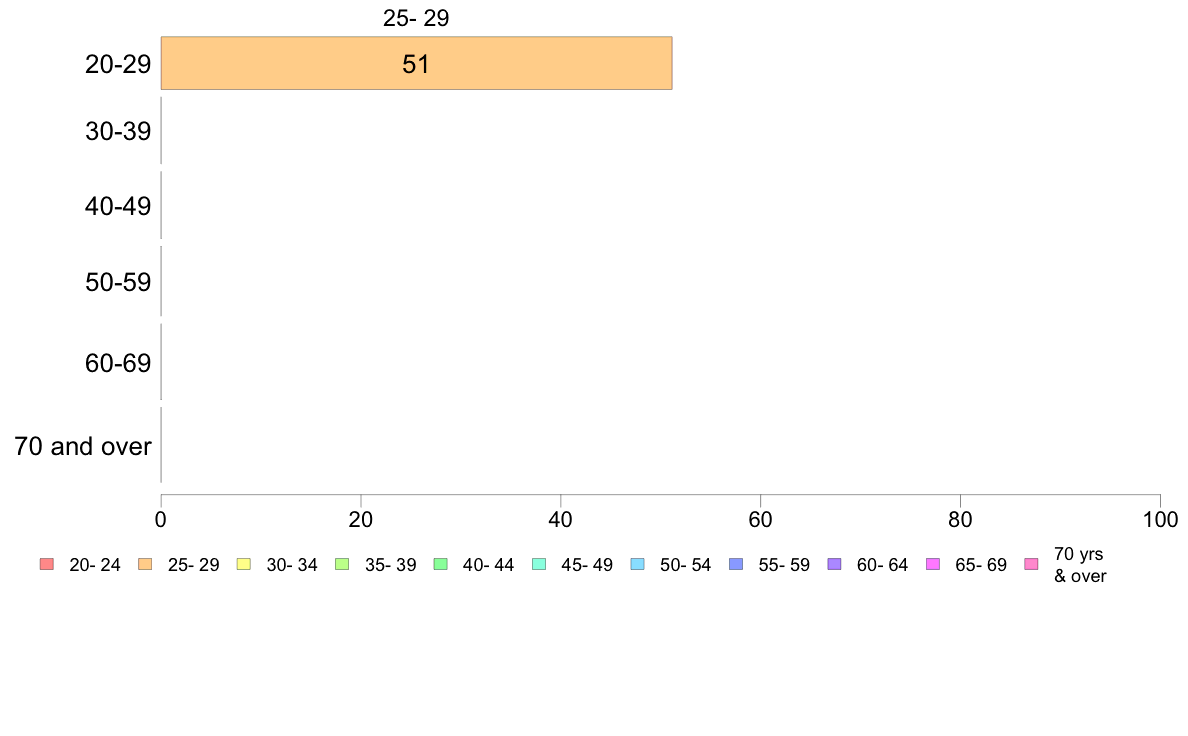
Task: Click the 100 tick on x-axis
Action: click(1160, 519)
